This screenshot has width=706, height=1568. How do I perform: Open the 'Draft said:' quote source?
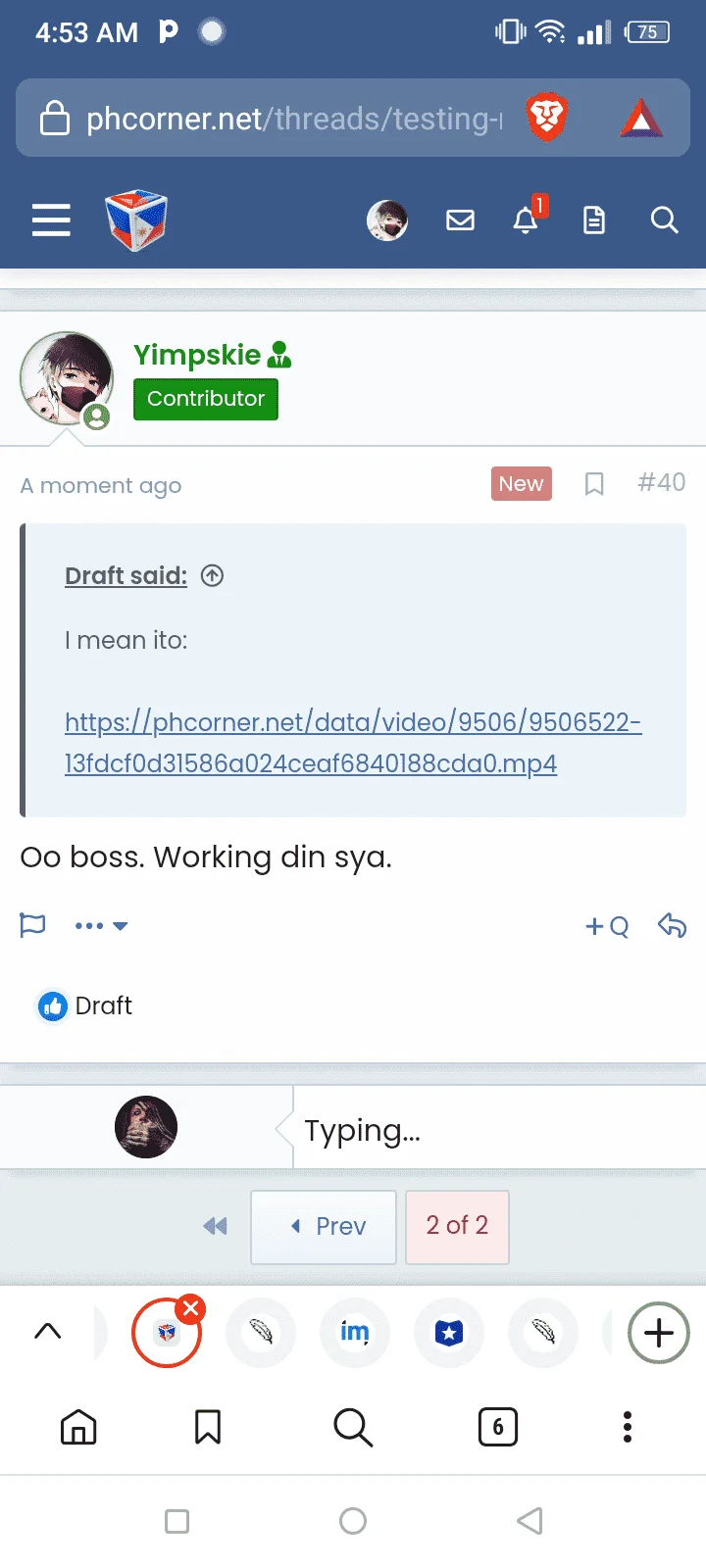[x=126, y=575]
